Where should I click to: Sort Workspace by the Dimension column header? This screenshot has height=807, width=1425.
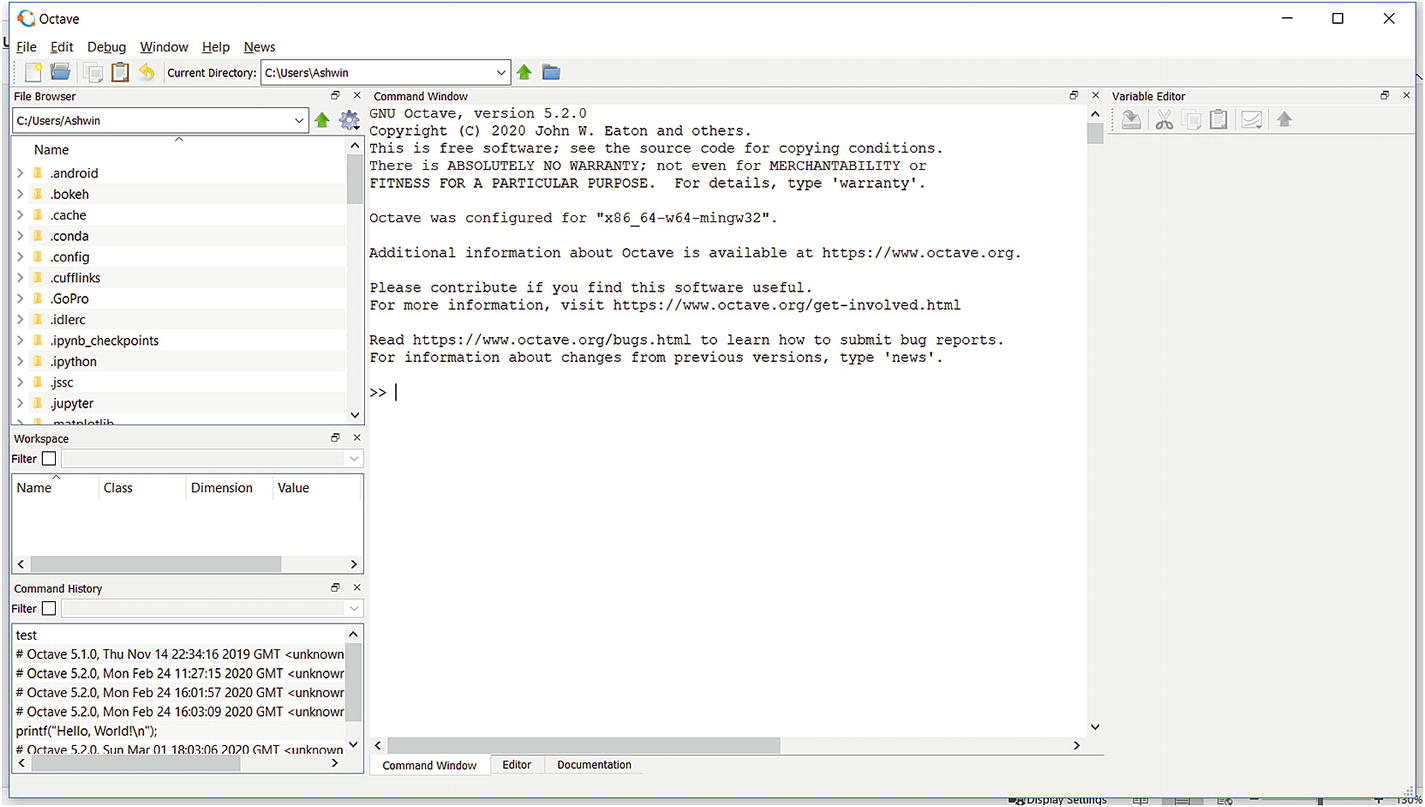(x=228, y=488)
